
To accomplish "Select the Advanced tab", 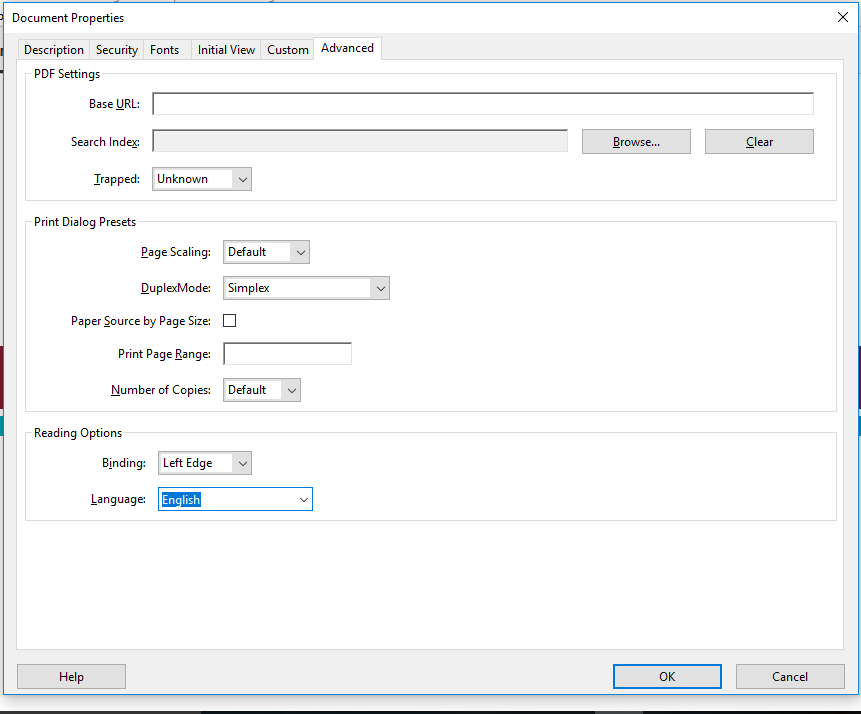I will (347, 48).
